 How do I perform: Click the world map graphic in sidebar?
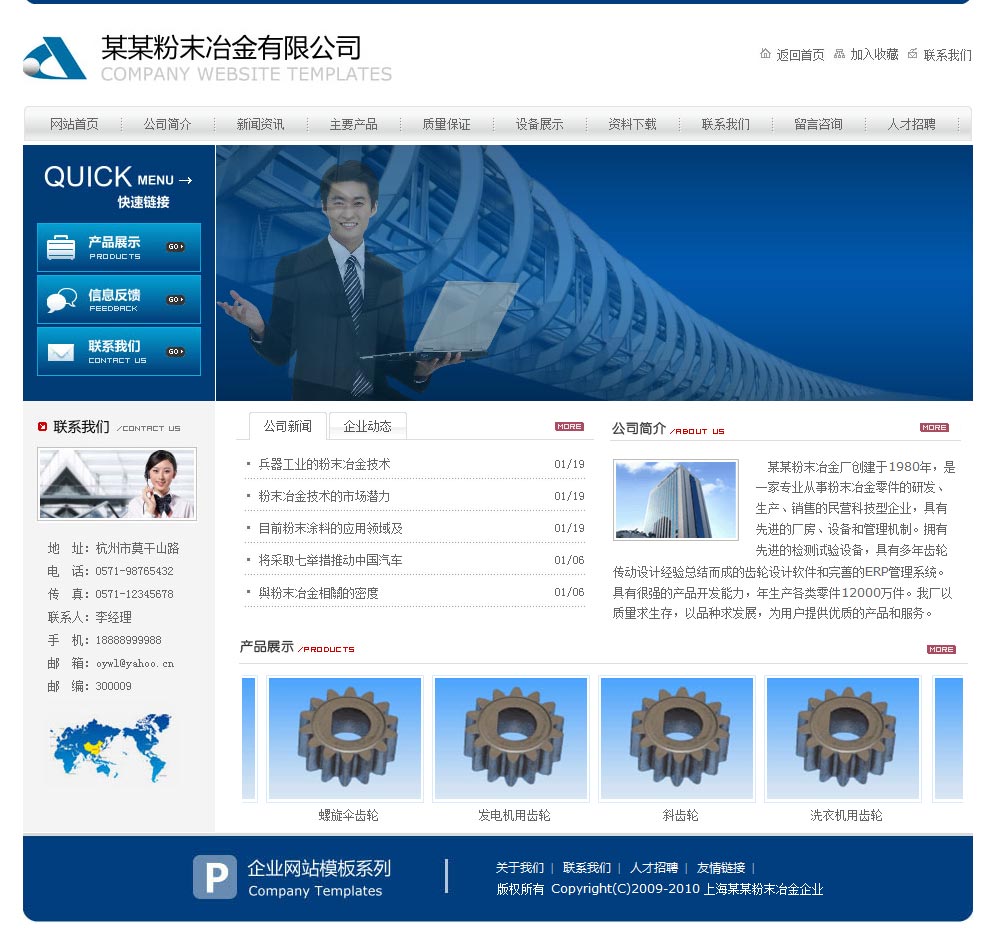tap(112, 747)
